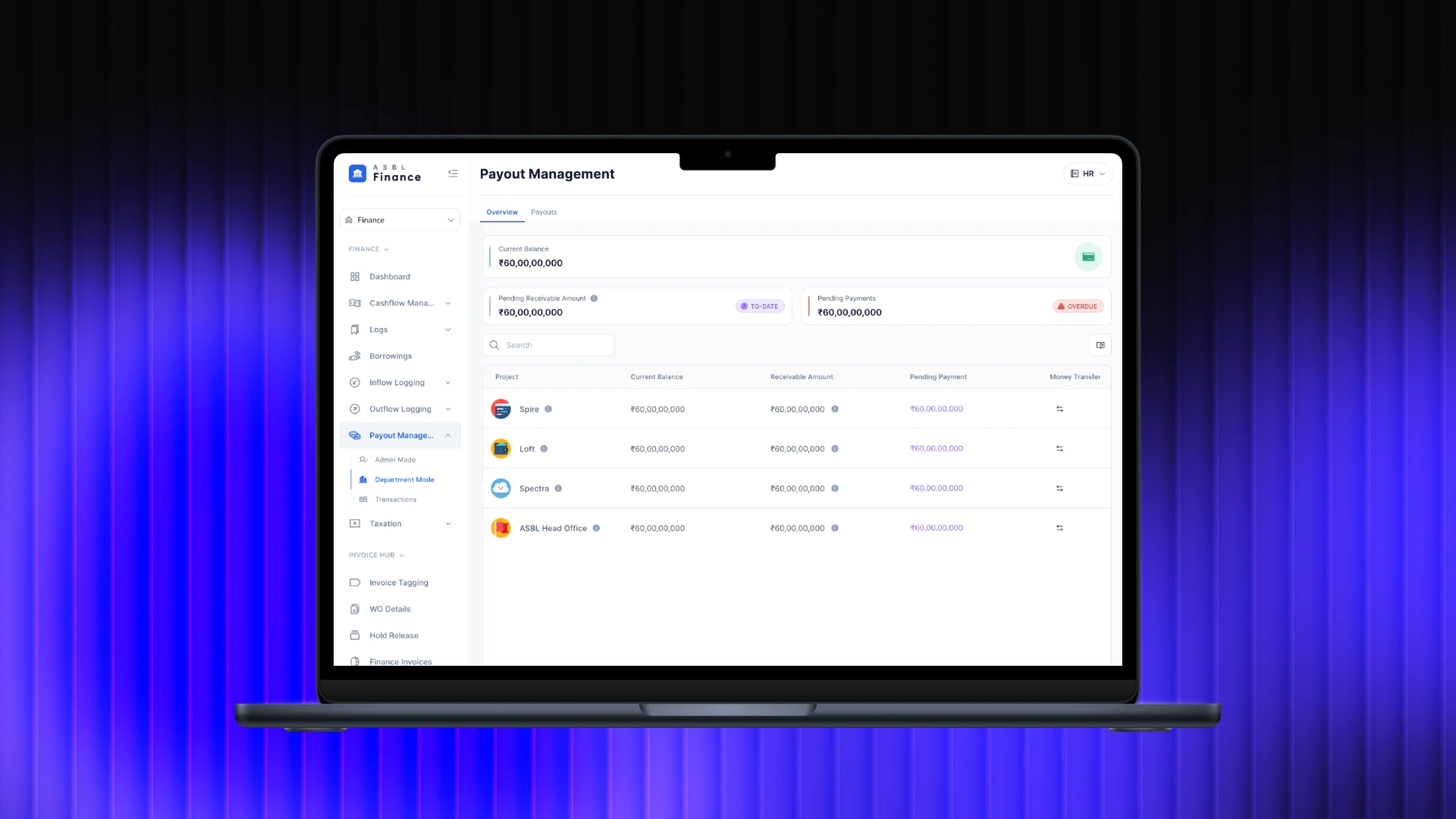Click the Logs bookmark icon
This screenshot has width=1456, height=819.
[x=355, y=329]
